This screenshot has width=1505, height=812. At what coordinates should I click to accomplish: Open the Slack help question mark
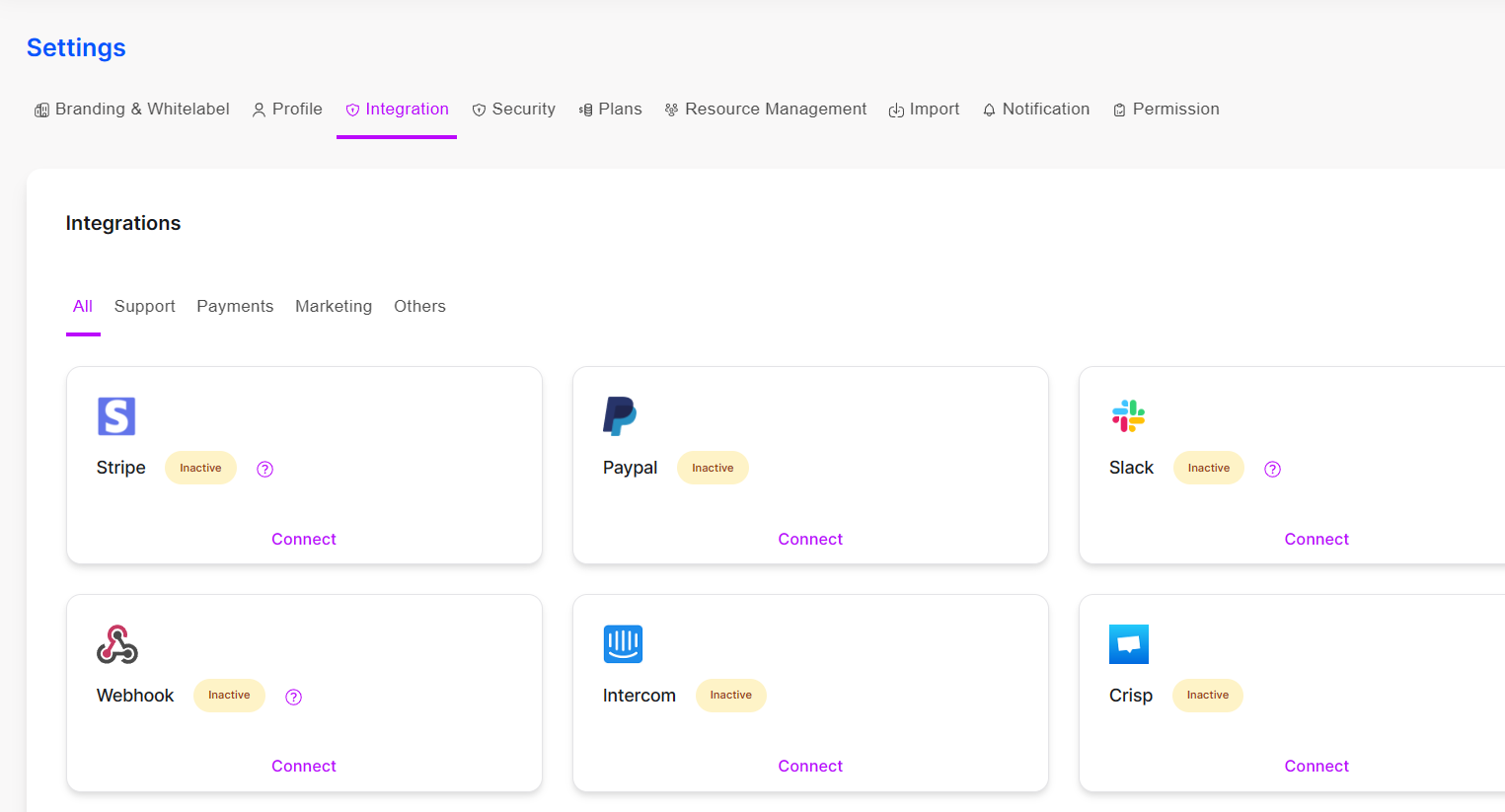coord(1272,469)
